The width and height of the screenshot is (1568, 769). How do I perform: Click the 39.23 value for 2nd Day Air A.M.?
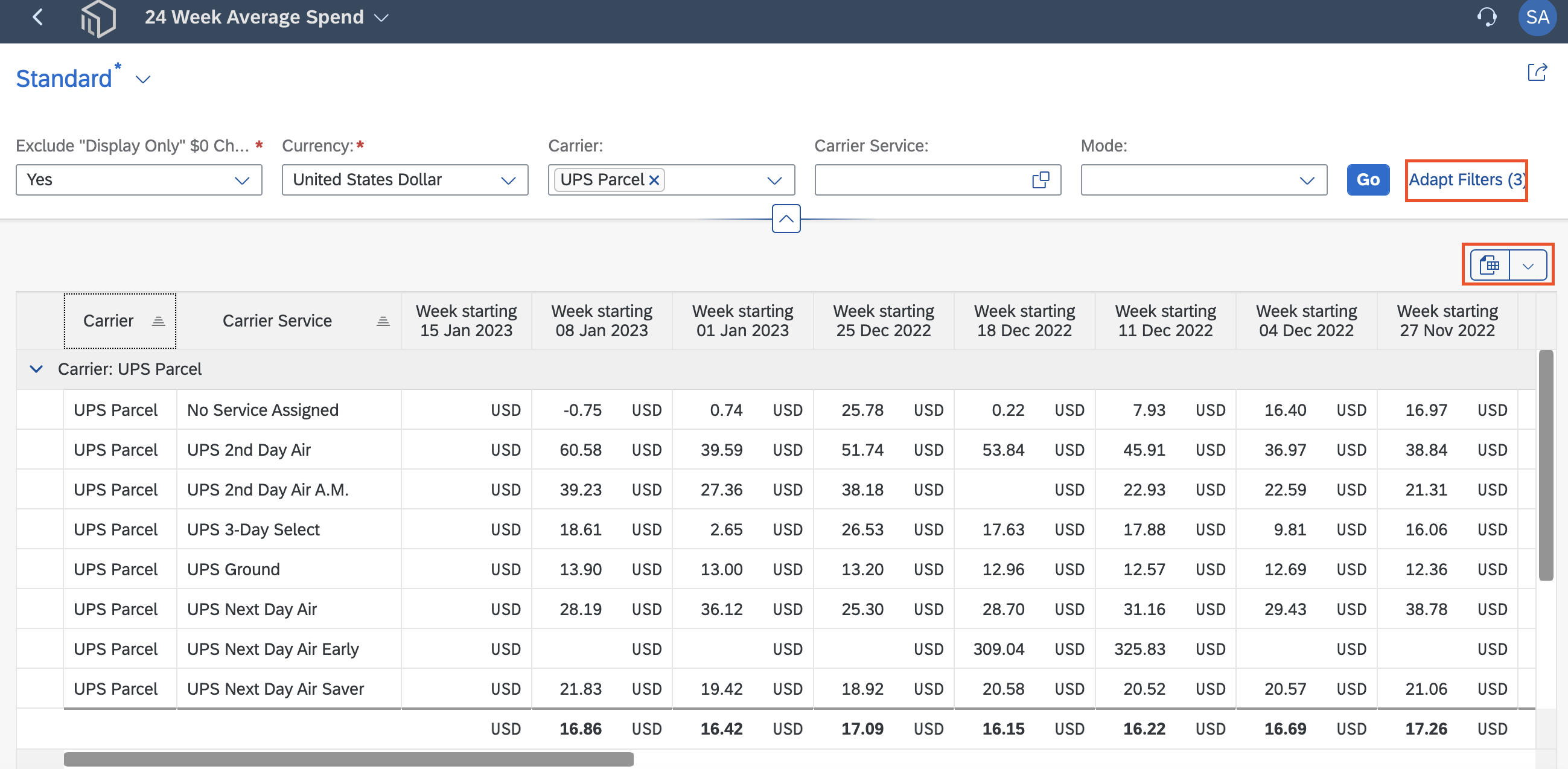pos(580,490)
